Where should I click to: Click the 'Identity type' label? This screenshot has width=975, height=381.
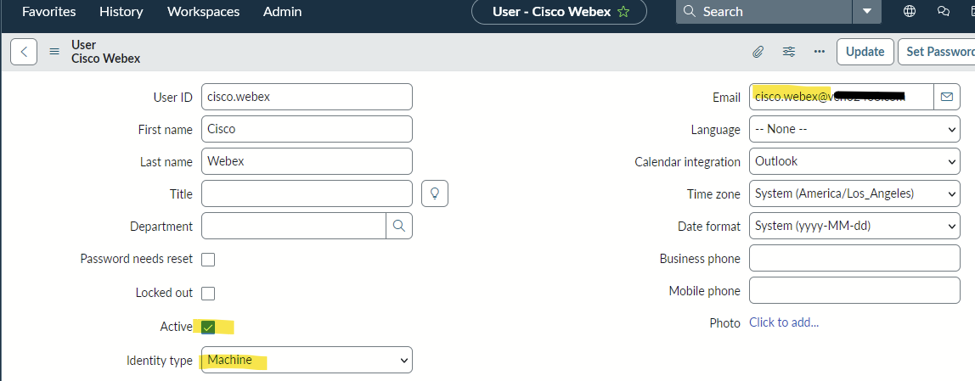[x=159, y=360]
